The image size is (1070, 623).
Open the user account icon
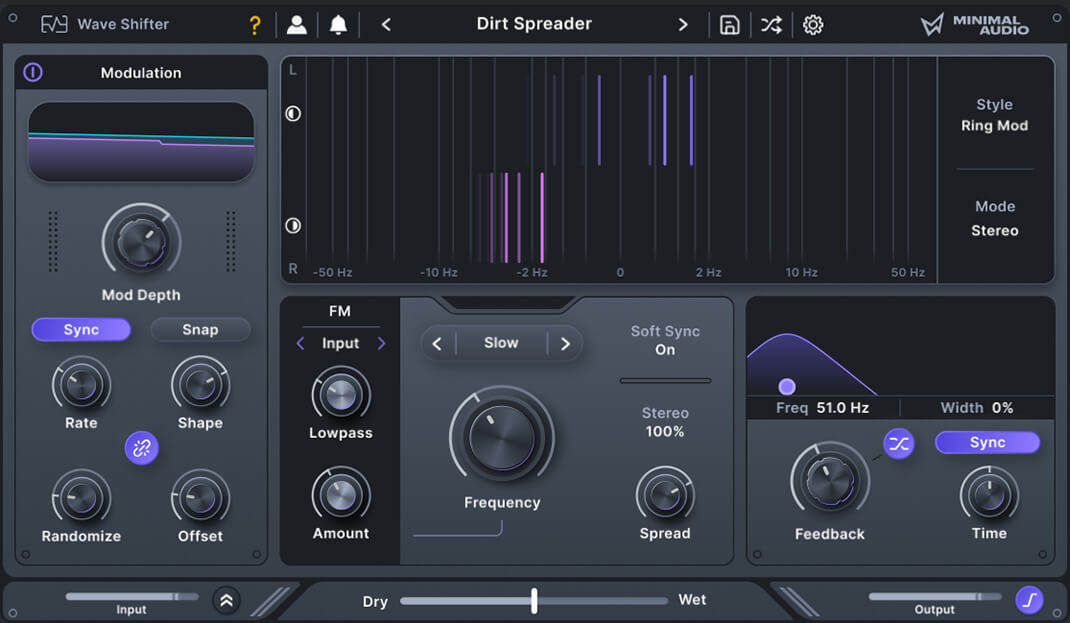point(296,25)
